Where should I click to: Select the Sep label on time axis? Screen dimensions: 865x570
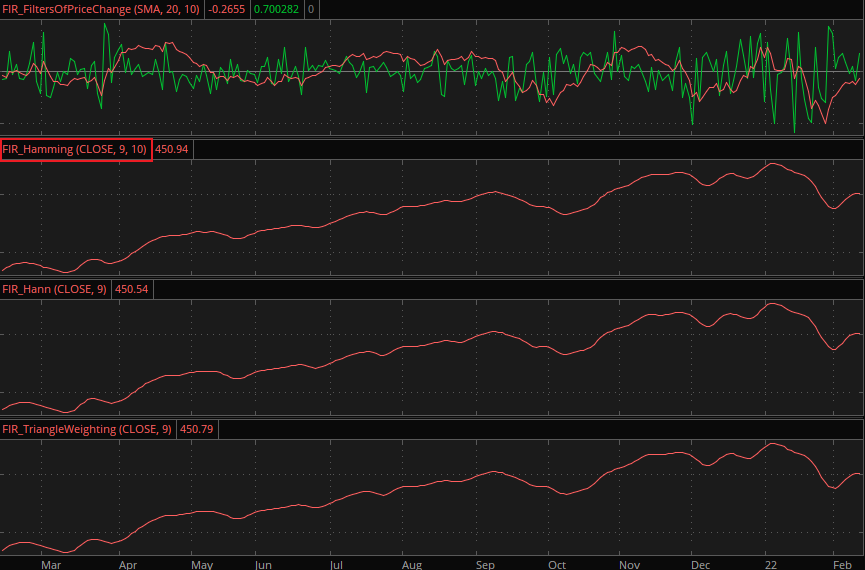[x=486, y=563]
